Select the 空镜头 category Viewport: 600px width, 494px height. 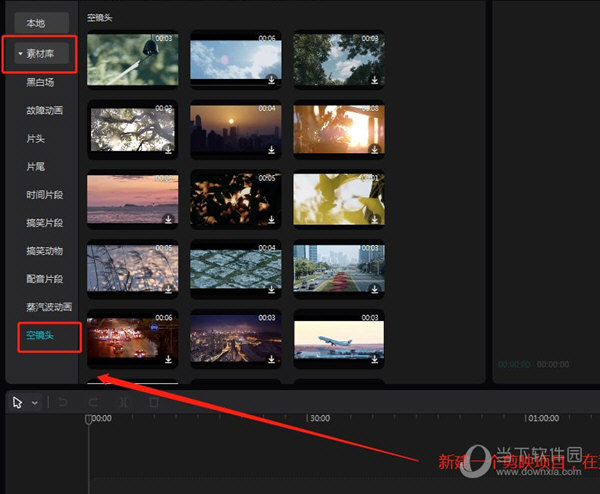(40, 335)
